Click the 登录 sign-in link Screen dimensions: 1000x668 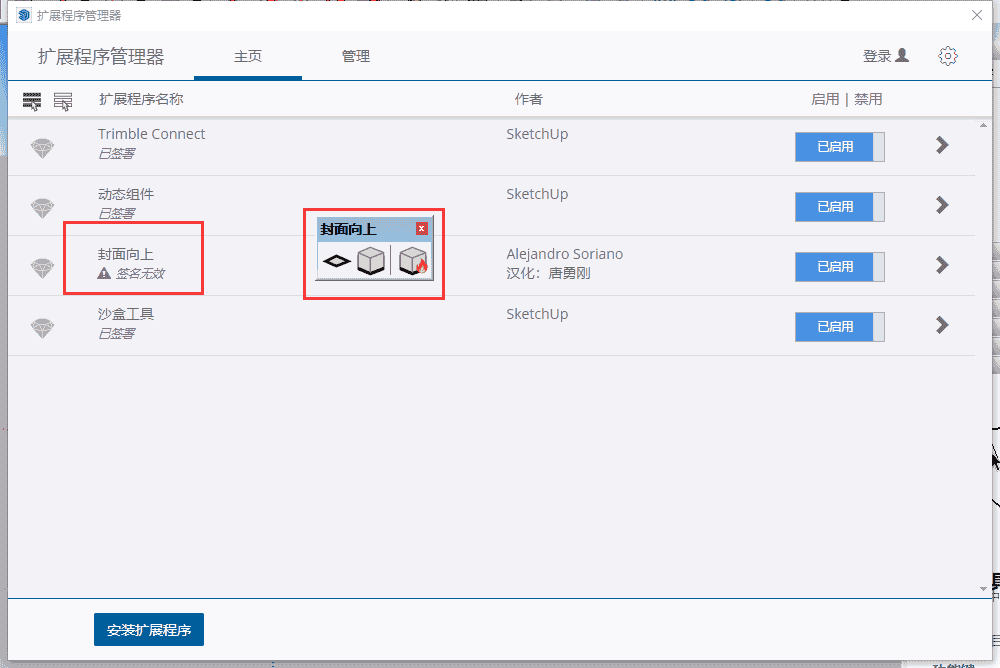click(x=885, y=56)
